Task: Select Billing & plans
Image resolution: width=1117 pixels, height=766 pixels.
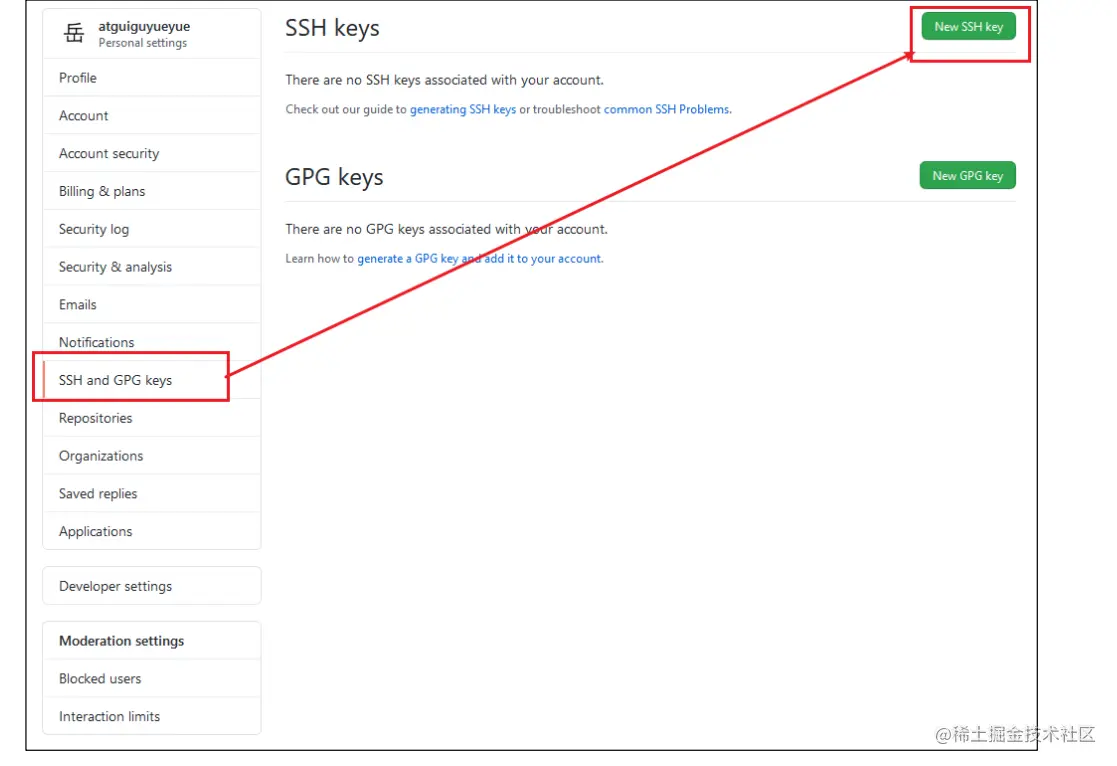Action: [x=152, y=191]
